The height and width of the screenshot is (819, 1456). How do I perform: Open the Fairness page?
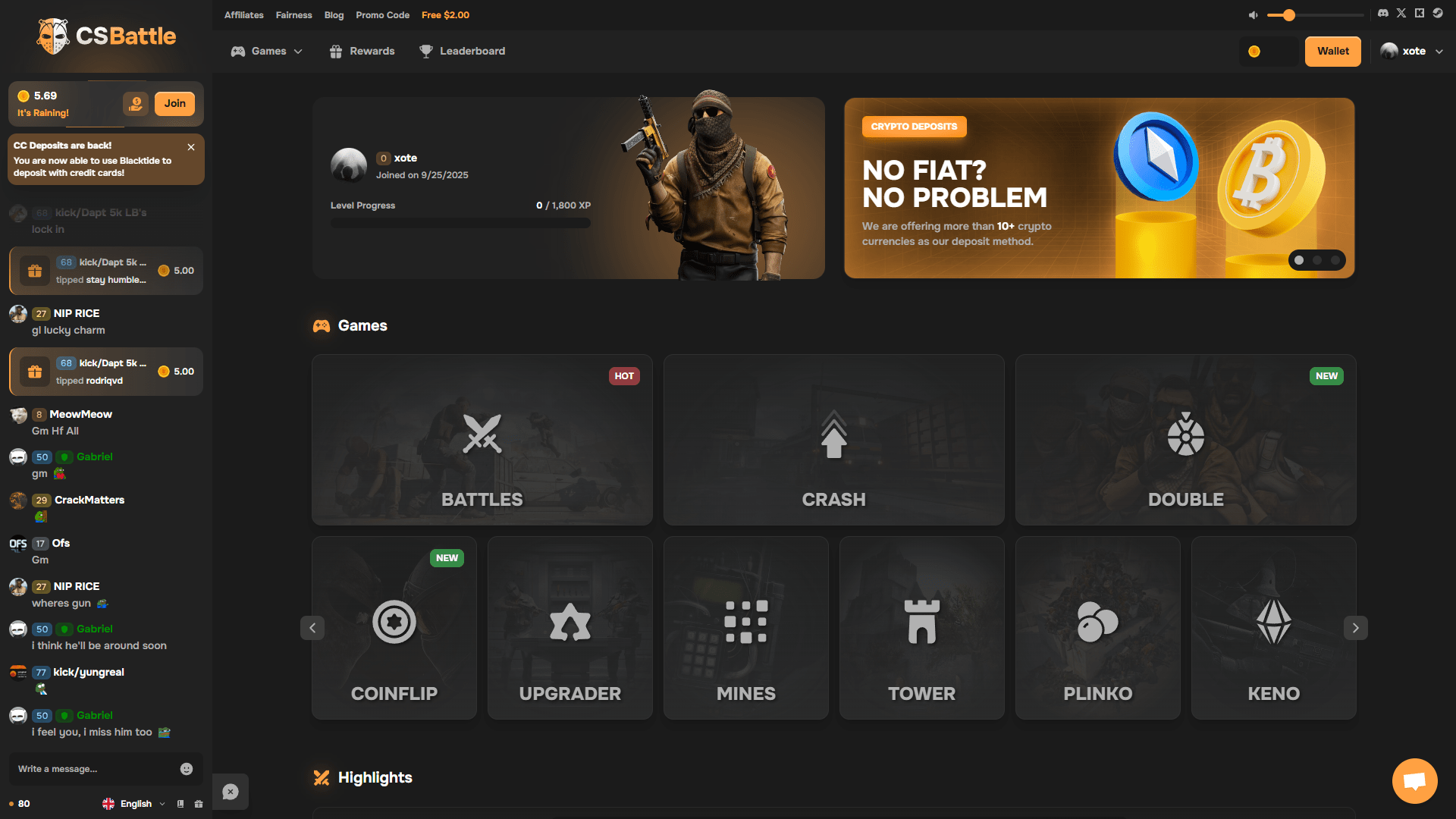coord(293,14)
